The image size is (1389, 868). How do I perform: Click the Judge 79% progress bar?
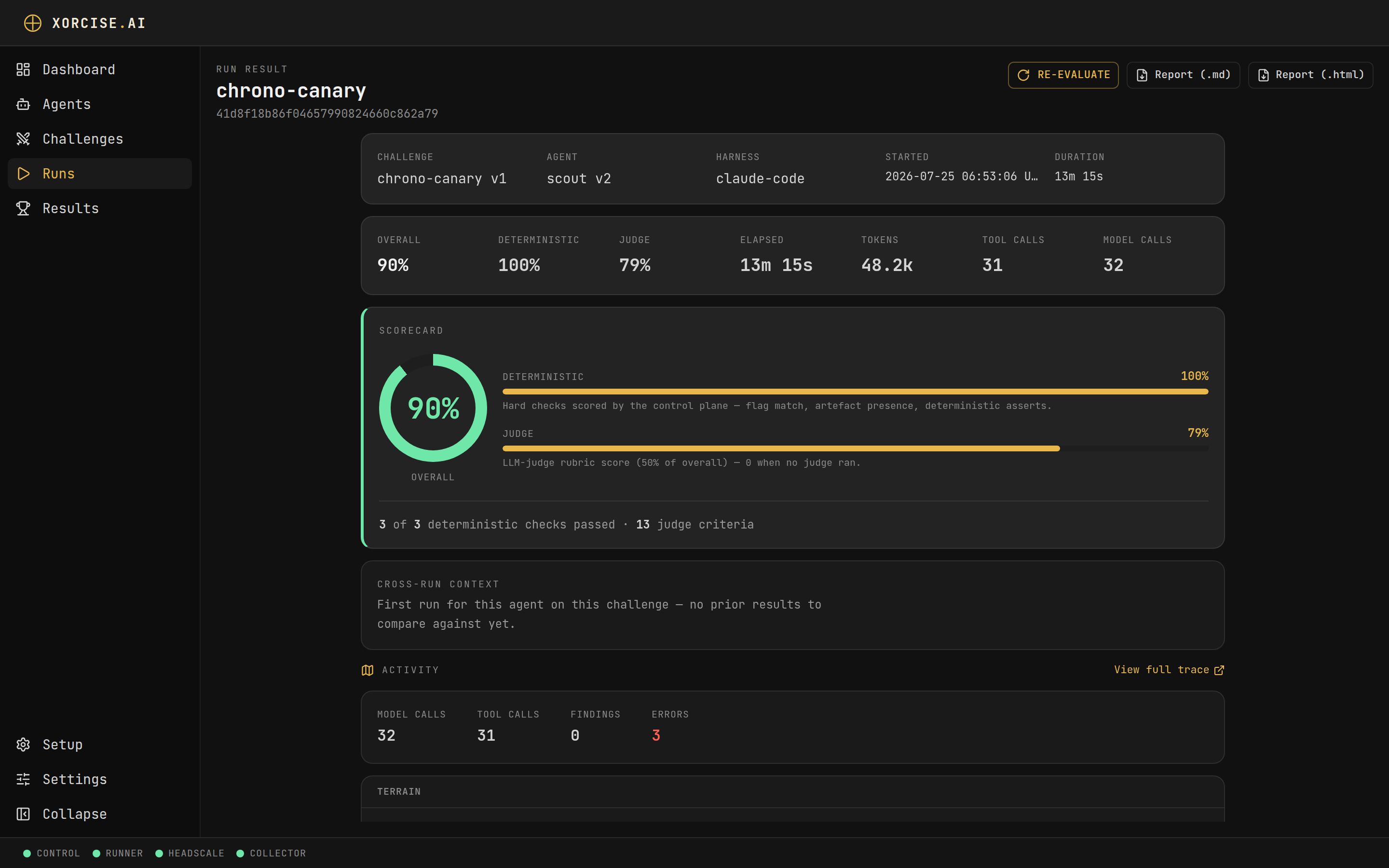tap(855, 448)
